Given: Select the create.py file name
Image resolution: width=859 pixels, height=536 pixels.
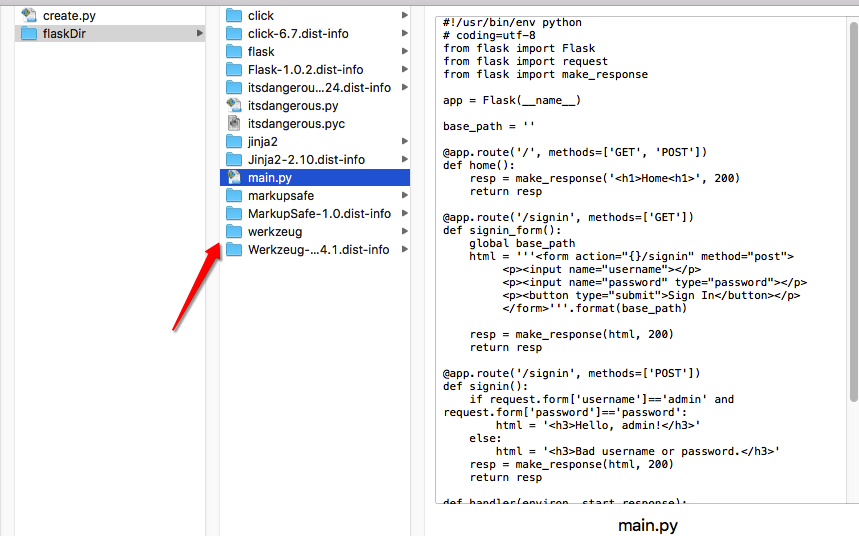Looking at the screenshot, I should click(69, 16).
